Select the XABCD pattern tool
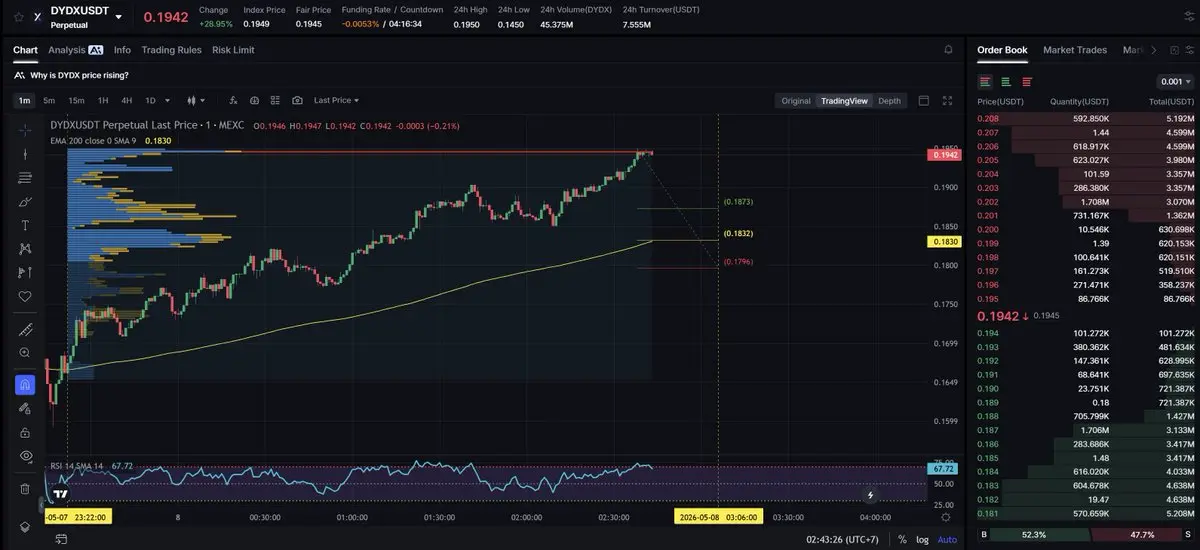1200x550 pixels. click(25, 249)
